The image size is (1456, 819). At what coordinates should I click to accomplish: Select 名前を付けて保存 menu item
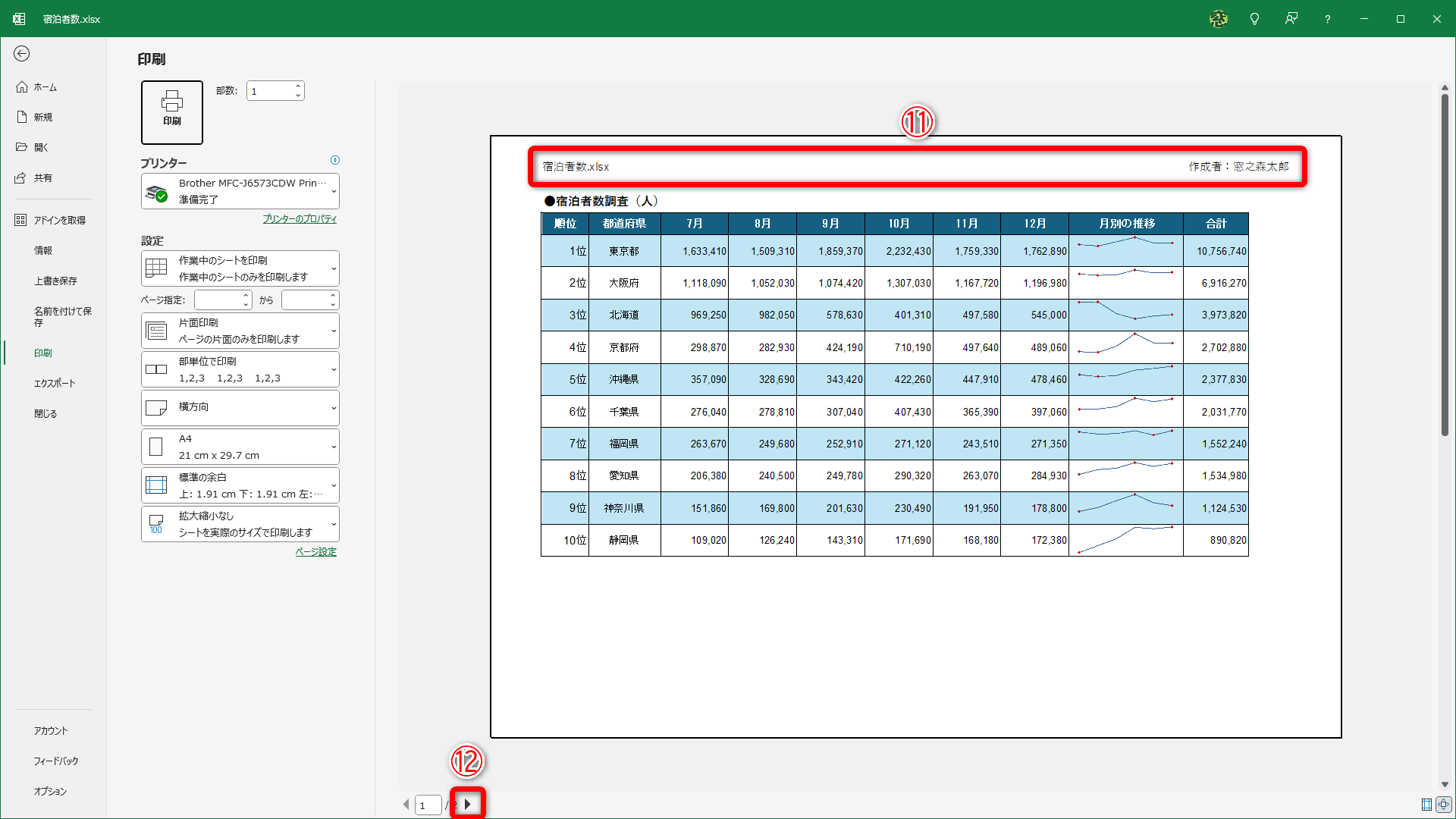point(62,316)
